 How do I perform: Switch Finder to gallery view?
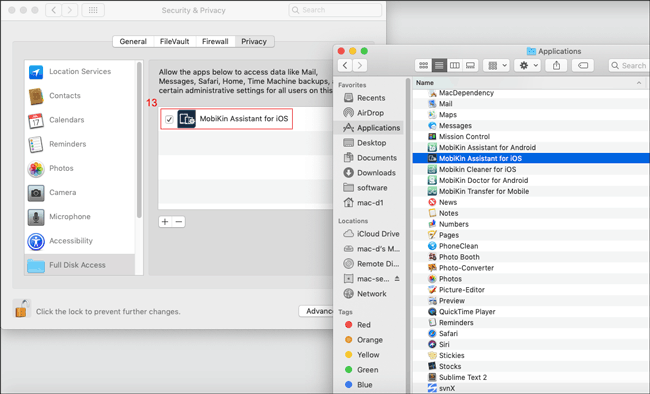[470, 65]
